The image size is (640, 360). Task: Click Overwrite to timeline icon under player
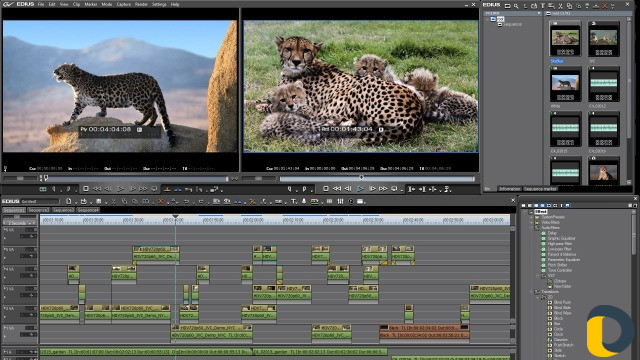pos(178,189)
